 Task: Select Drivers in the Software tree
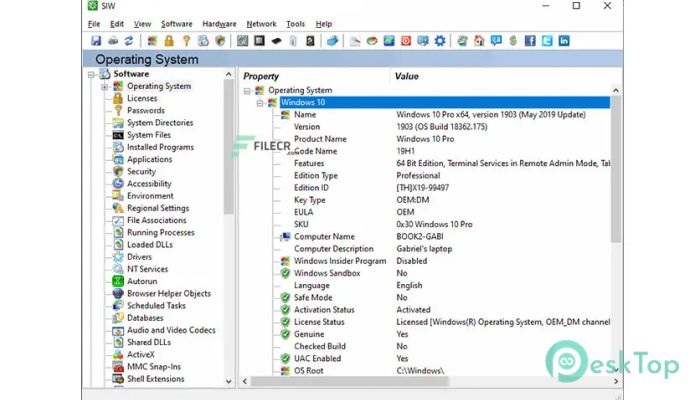pos(139,257)
